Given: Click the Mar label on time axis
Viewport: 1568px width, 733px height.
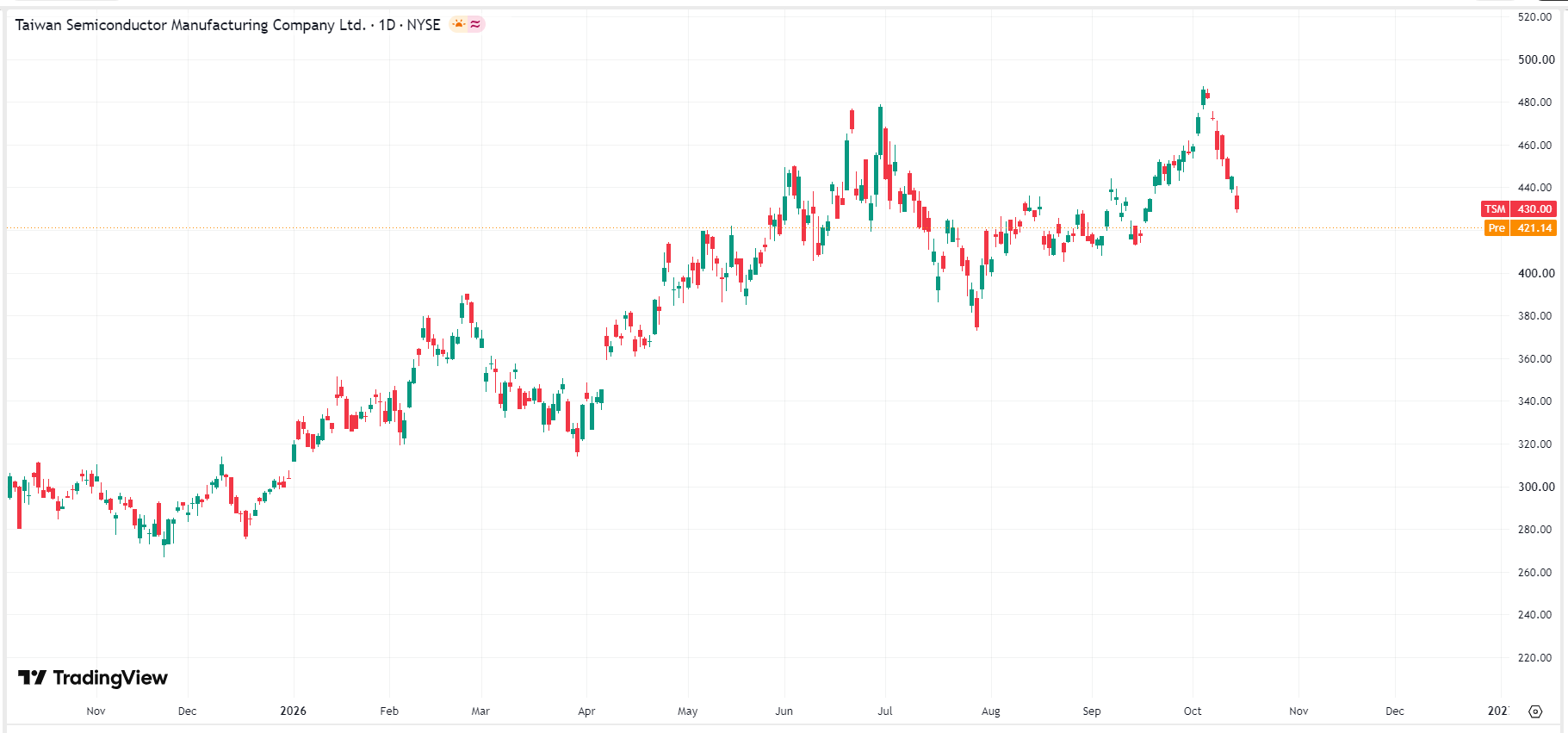Looking at the screenshot, I should point(480,711).
